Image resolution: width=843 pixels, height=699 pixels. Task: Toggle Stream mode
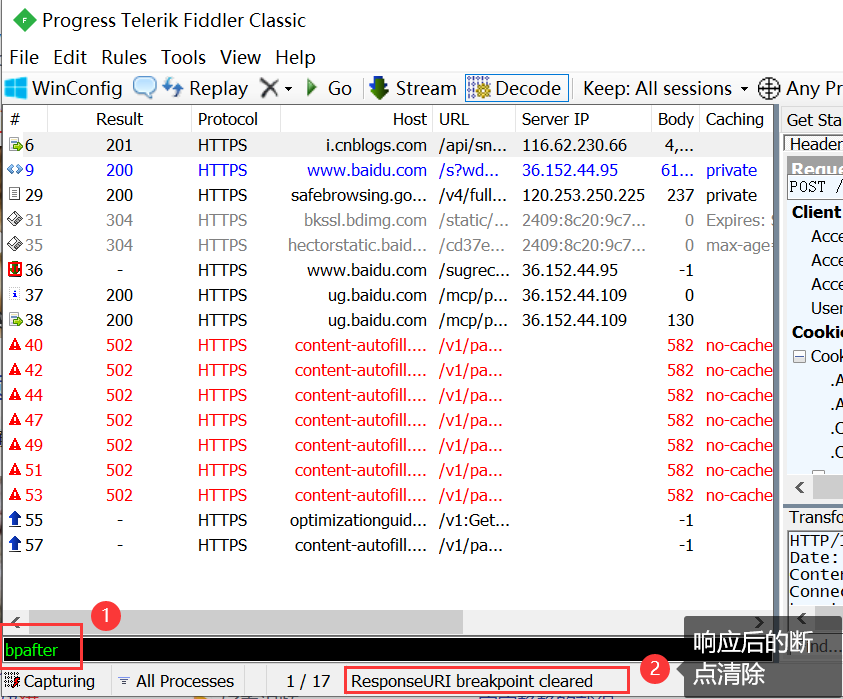[x=413, y=88]
